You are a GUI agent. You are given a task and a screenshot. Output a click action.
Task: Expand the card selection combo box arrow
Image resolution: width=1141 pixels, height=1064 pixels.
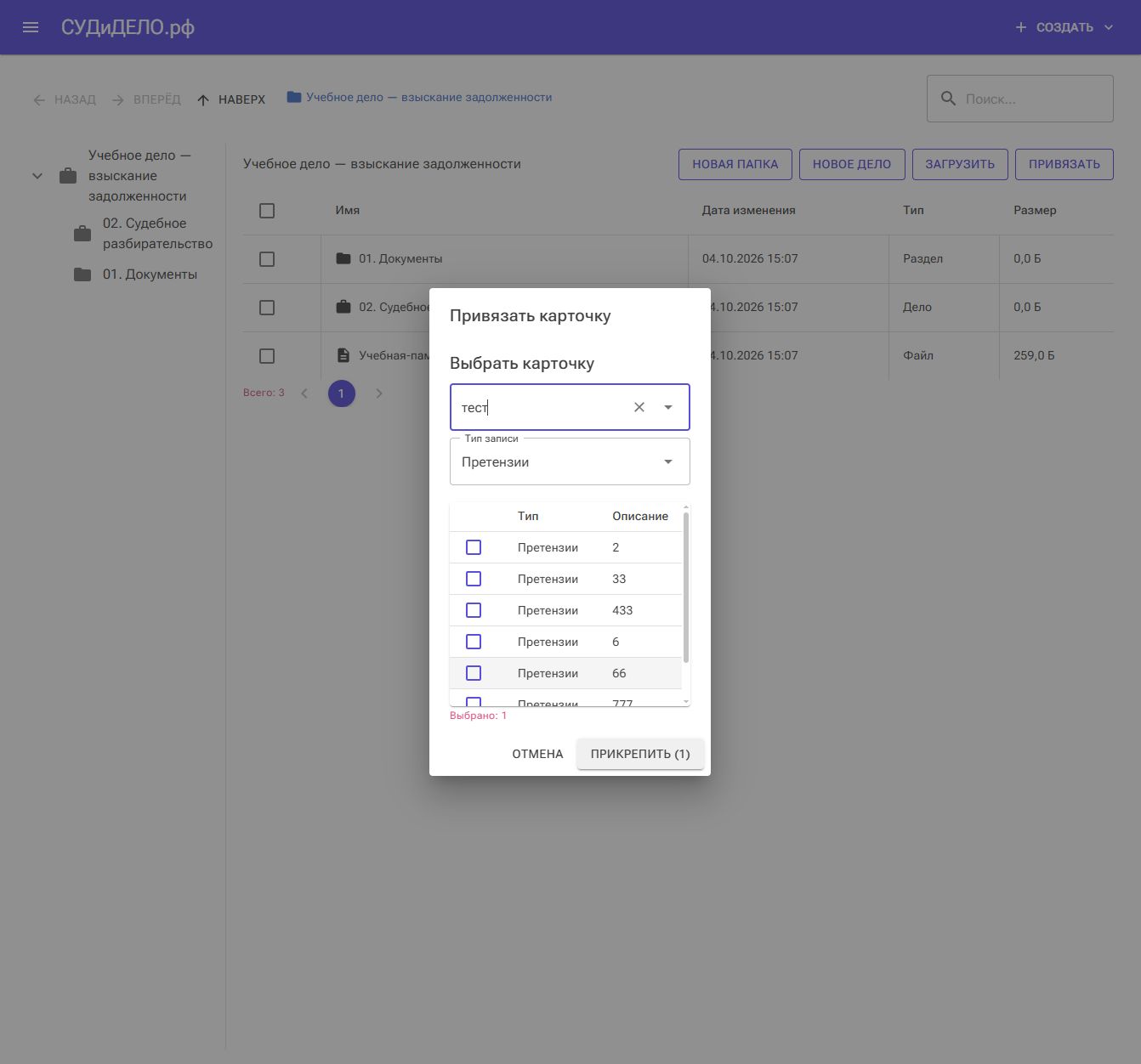point(668,407)
